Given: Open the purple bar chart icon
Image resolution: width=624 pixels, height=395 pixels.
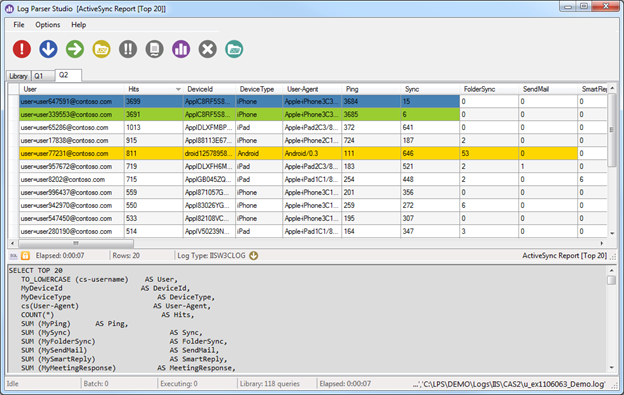Looking at the screenshot, I should pyautogui.click(x=181, y=49).
